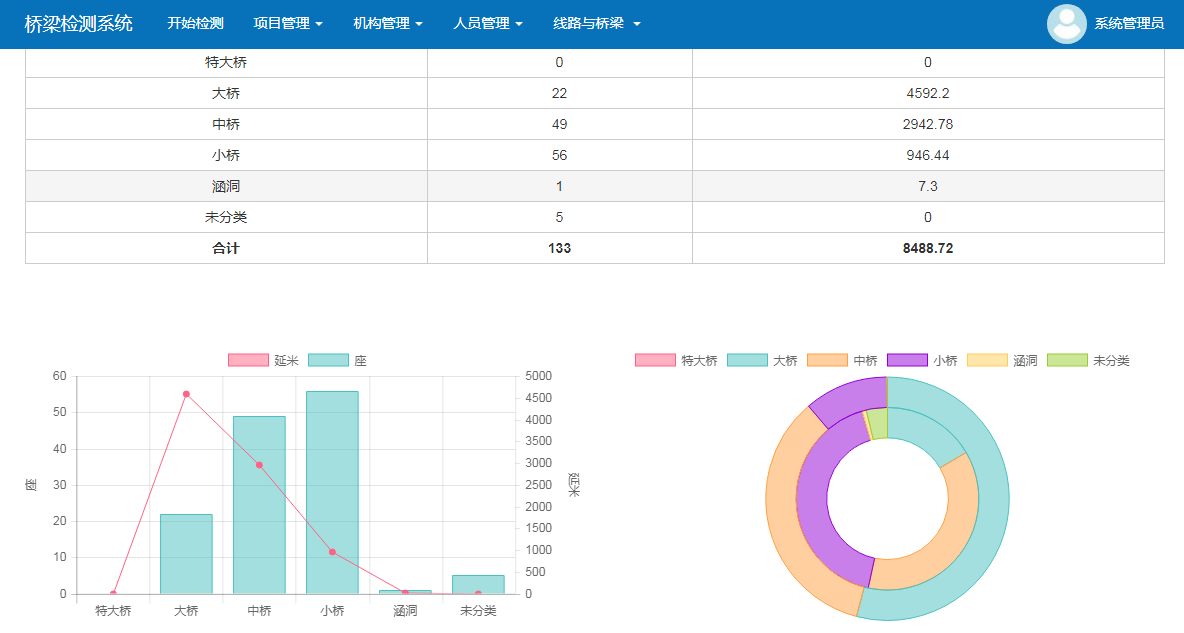Open the 开始检测 menu item
Screen dimensions: 1184x633
[x=195, y=23]
